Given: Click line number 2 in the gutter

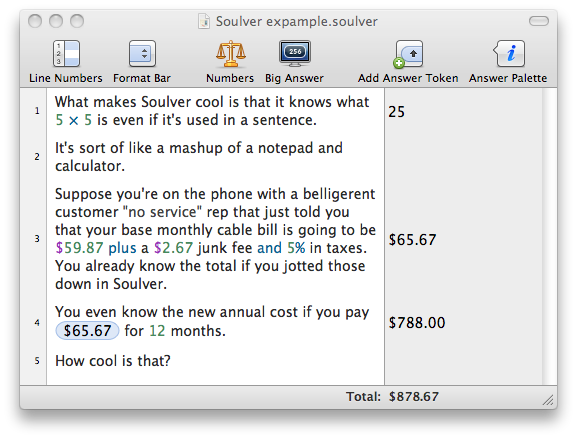Looking at the screenshot, I should coord(37,157).
